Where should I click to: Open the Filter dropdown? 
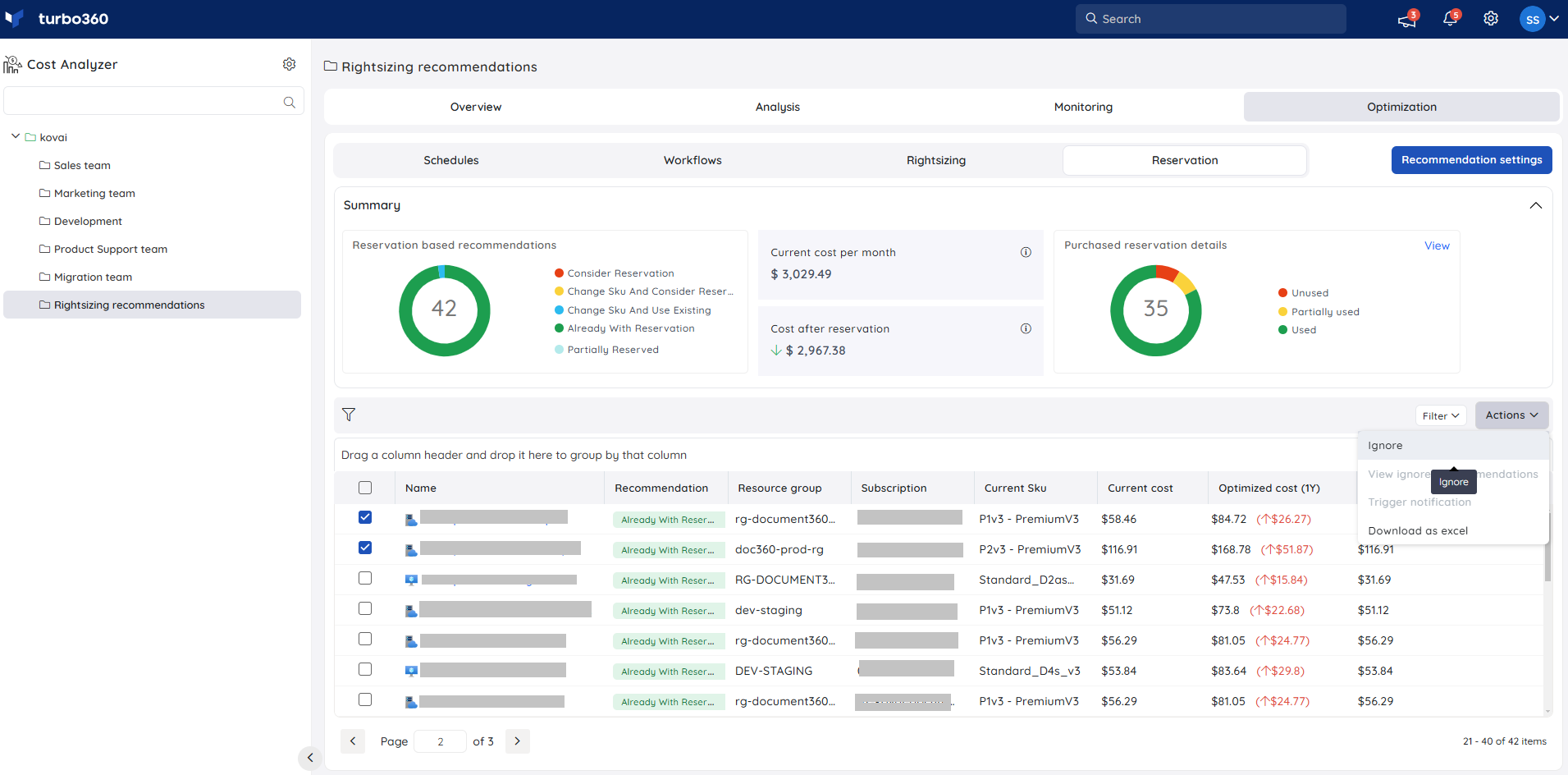(x=1441, y=415)
